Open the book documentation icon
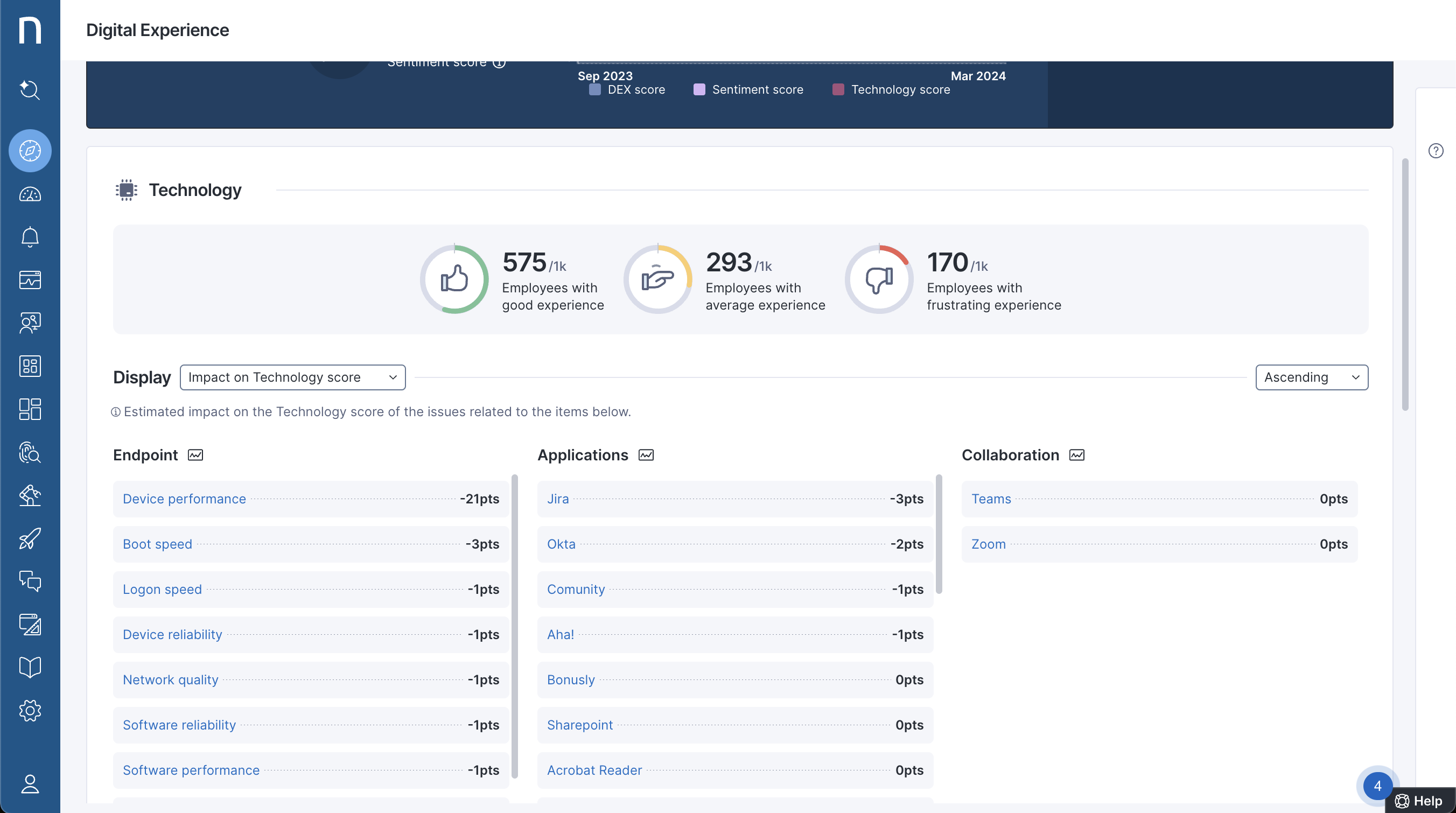 (x=30, y=667)
